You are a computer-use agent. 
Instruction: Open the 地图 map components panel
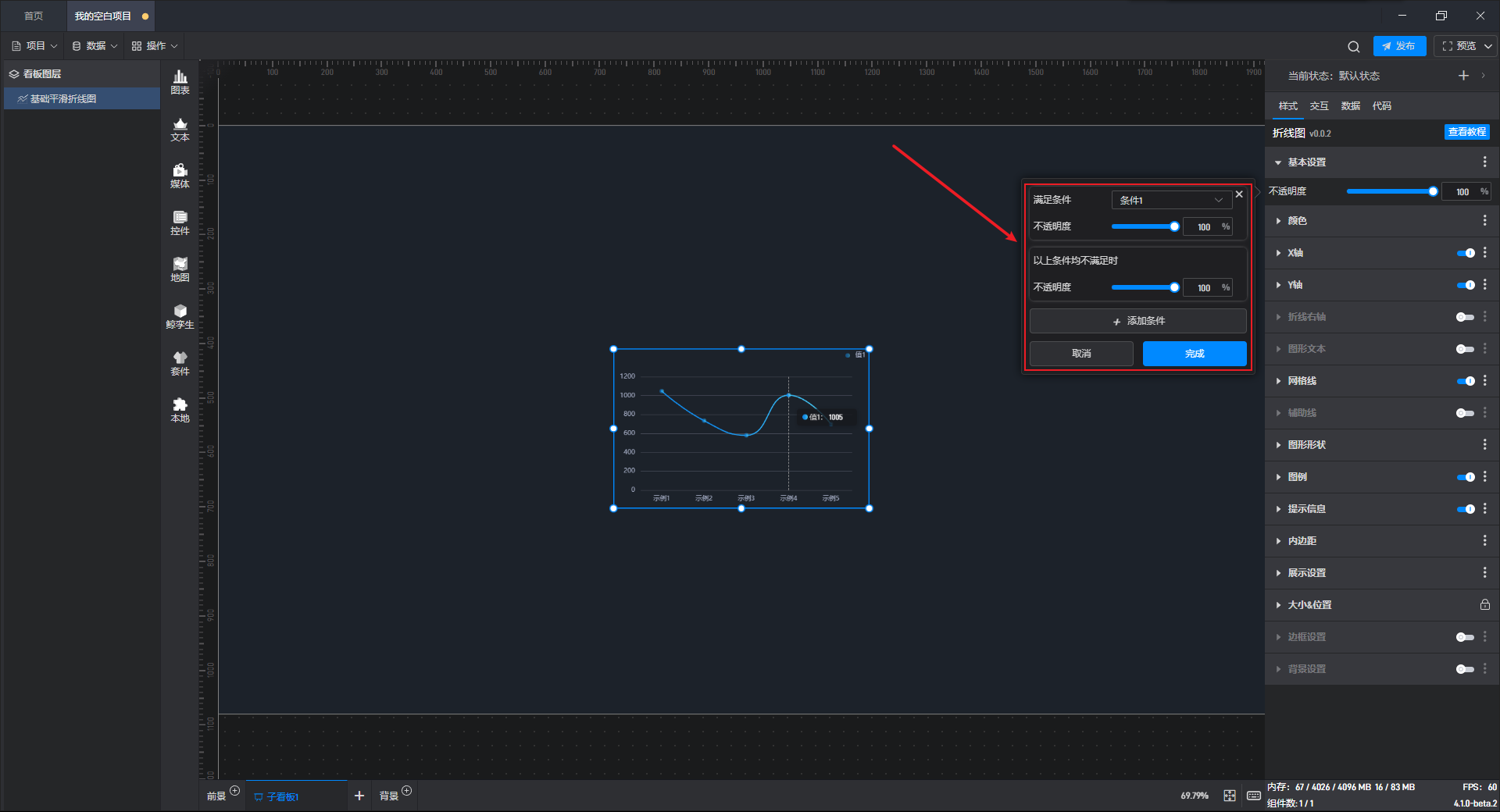tap(180, 270)
